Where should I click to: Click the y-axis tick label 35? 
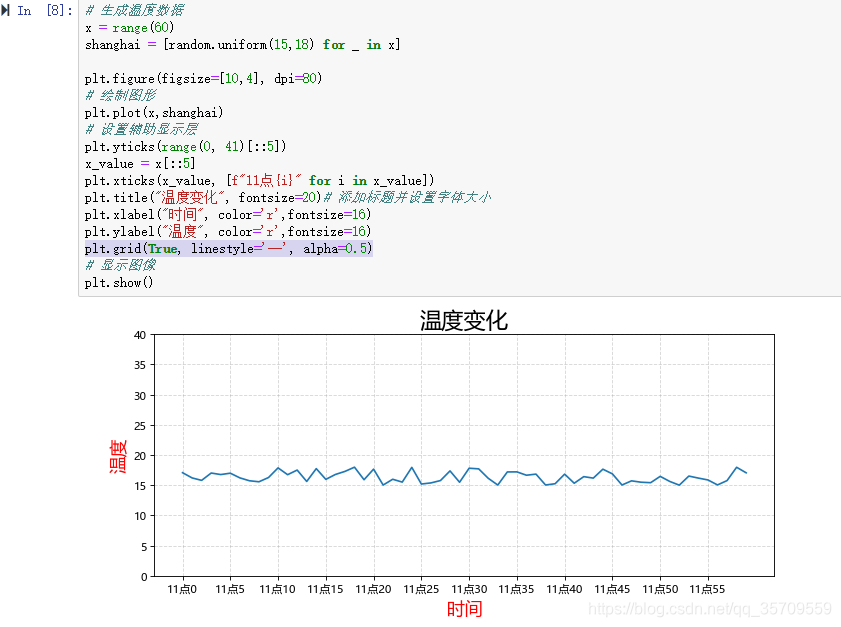(x=140, y=365)
